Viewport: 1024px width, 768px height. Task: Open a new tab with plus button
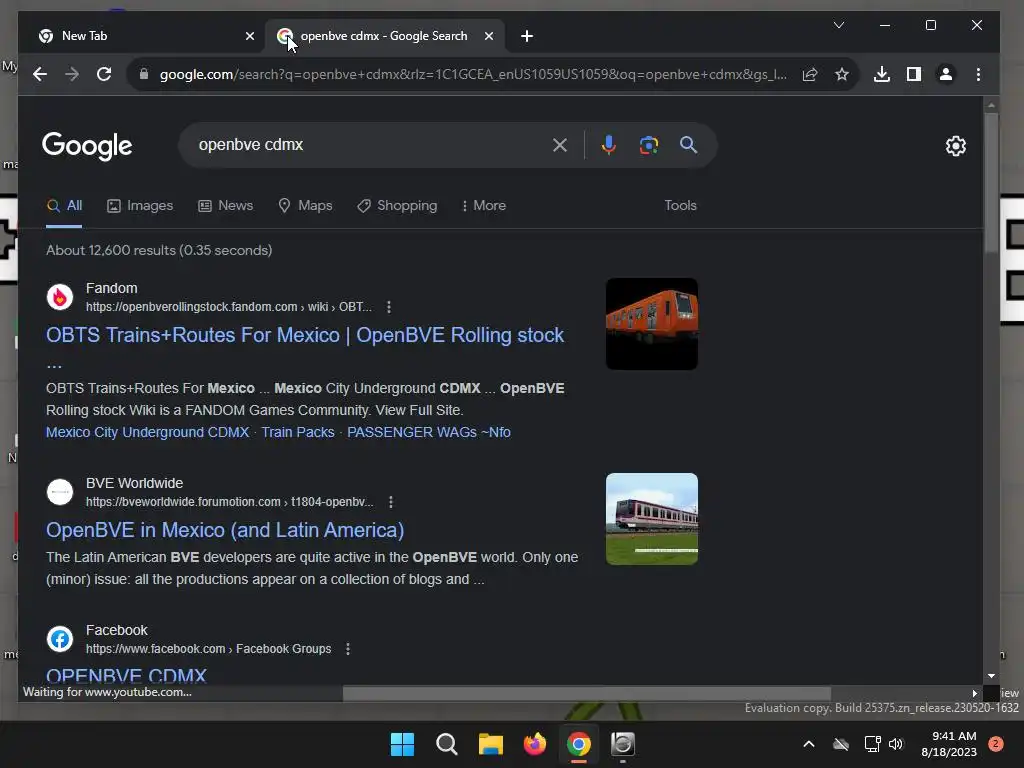[x=527, y=36]
